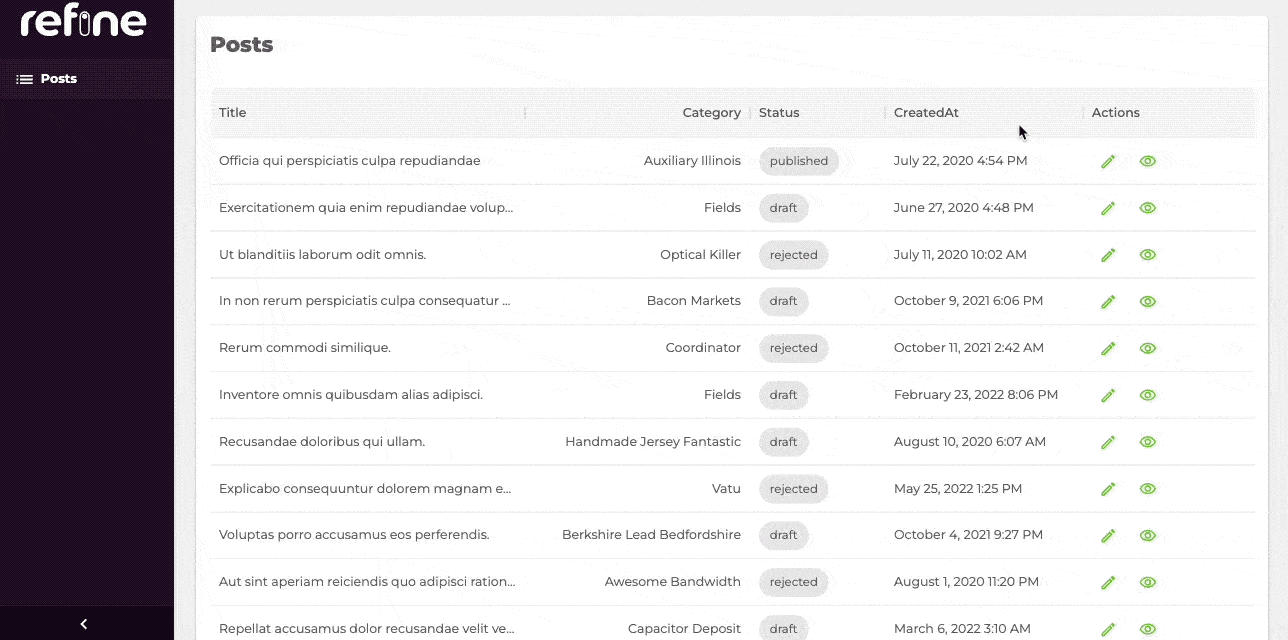Click the refine logo
Screen dimensions: 1288x640
84,21
